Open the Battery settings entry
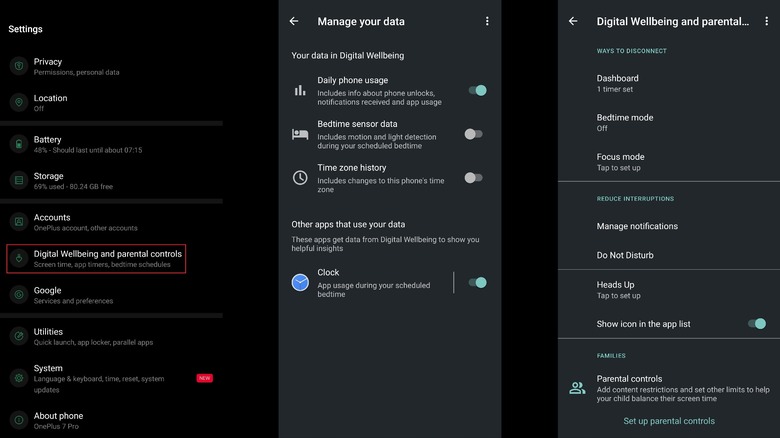The width and height of the screenshot is (780, 438). tap(88, 144)
